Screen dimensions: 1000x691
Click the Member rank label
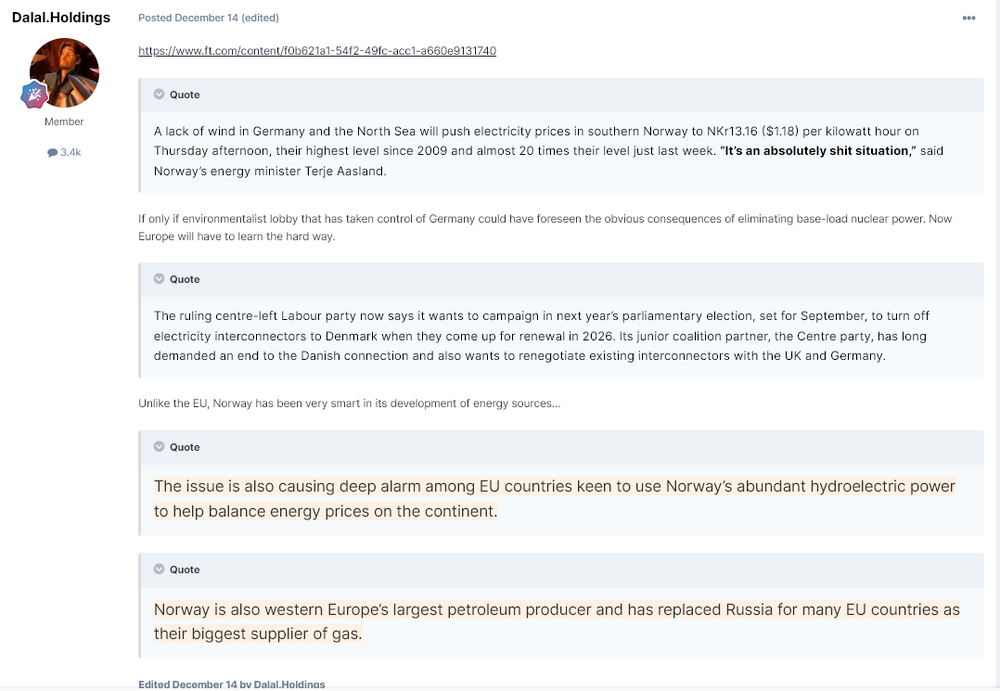(64, 122)
